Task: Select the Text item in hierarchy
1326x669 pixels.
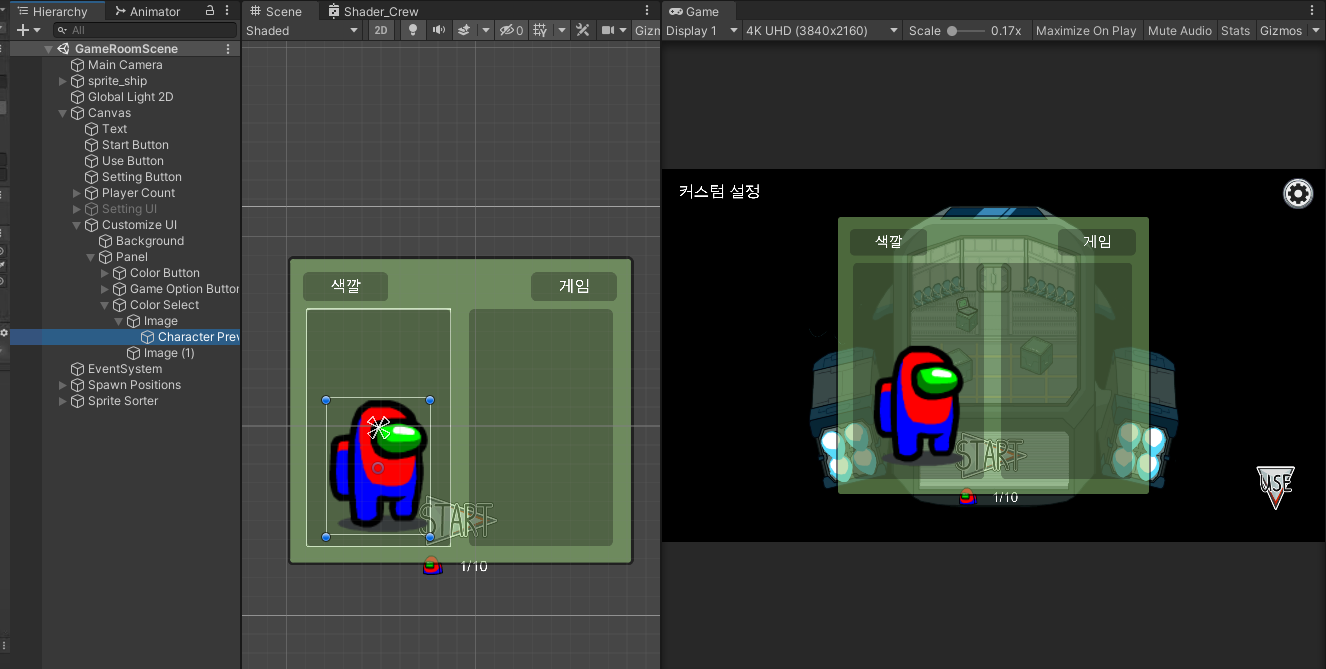Action: [114, 129]
